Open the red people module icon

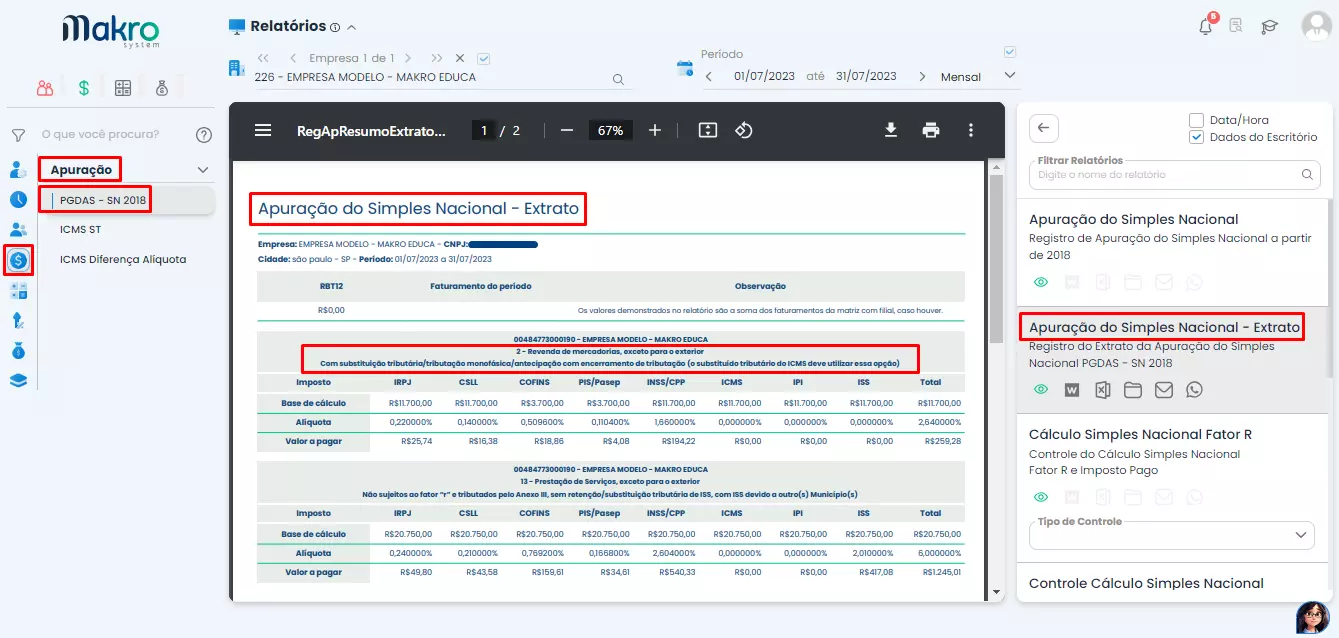(x=45, y=88)
